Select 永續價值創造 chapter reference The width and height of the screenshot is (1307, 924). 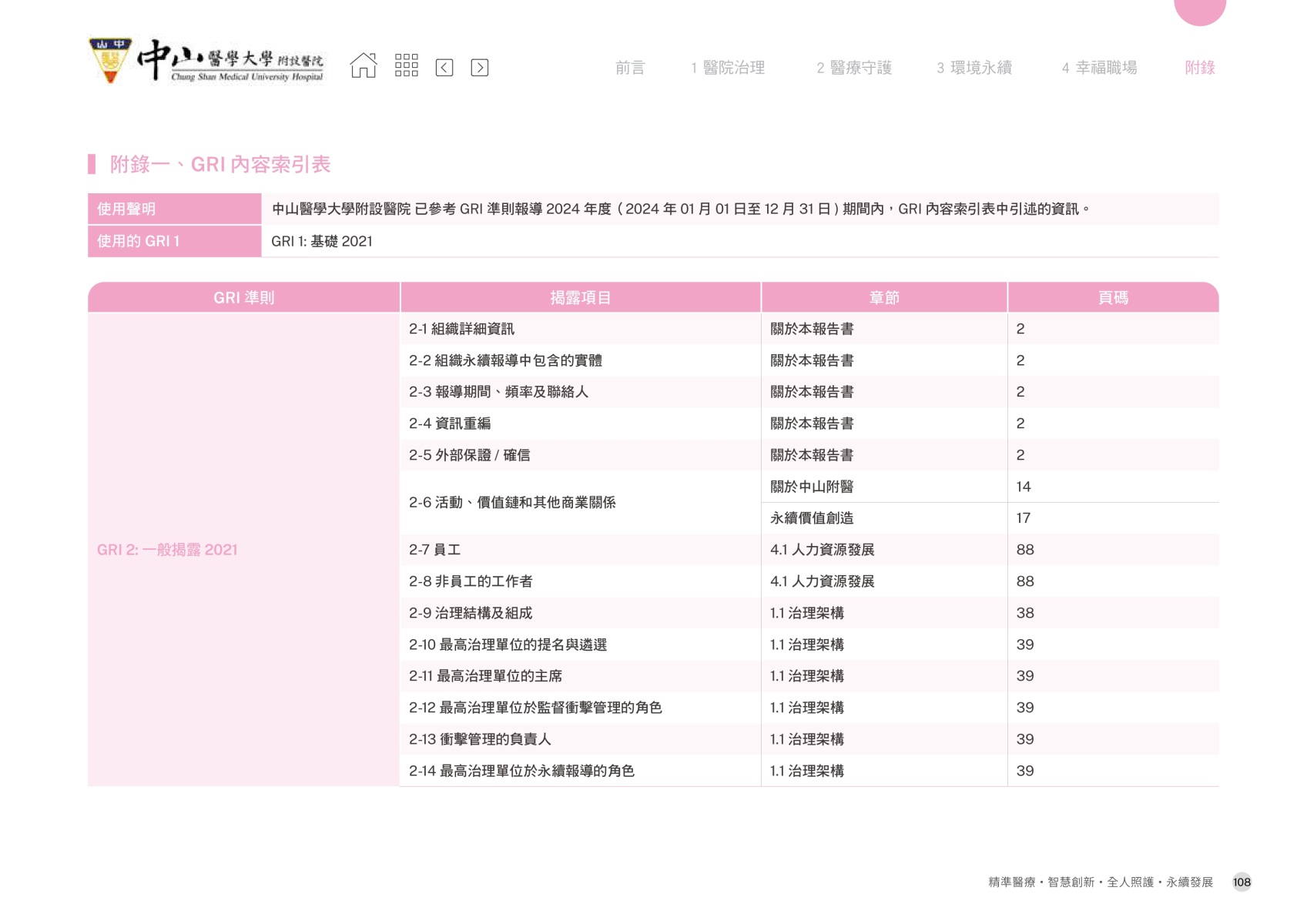tap(812, 518)
